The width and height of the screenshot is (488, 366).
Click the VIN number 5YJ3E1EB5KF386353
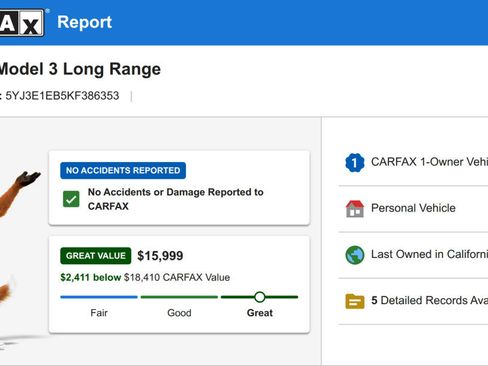[x=62, y=96]
